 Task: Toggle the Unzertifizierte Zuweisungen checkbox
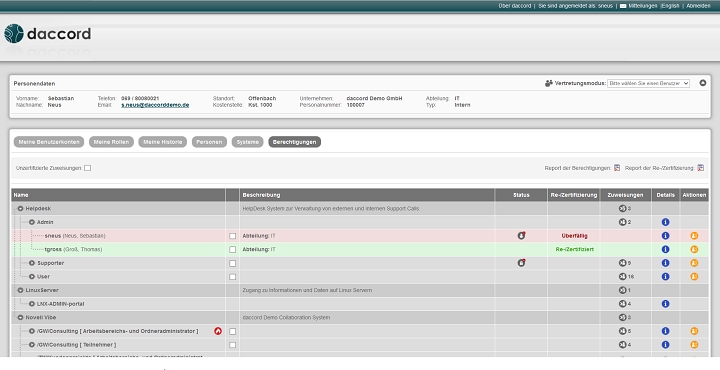(x=87, y=168)
